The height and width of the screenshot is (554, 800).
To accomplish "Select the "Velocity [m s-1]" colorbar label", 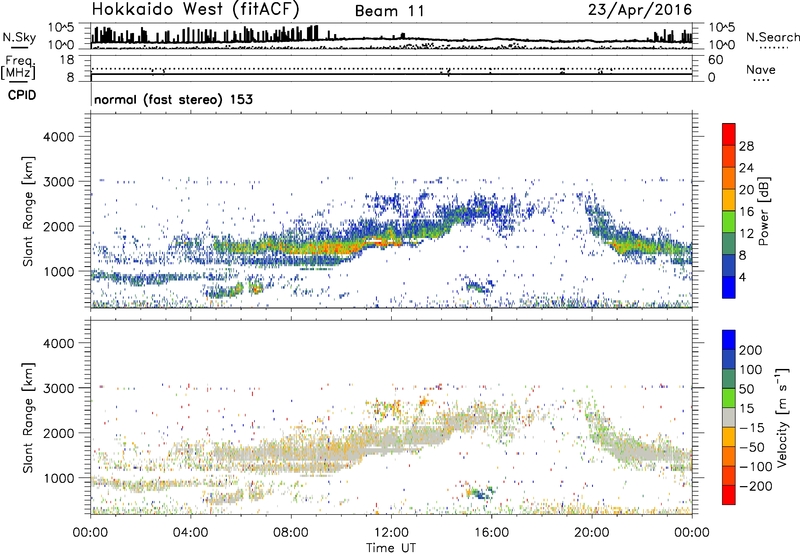I will click(782, 417).
